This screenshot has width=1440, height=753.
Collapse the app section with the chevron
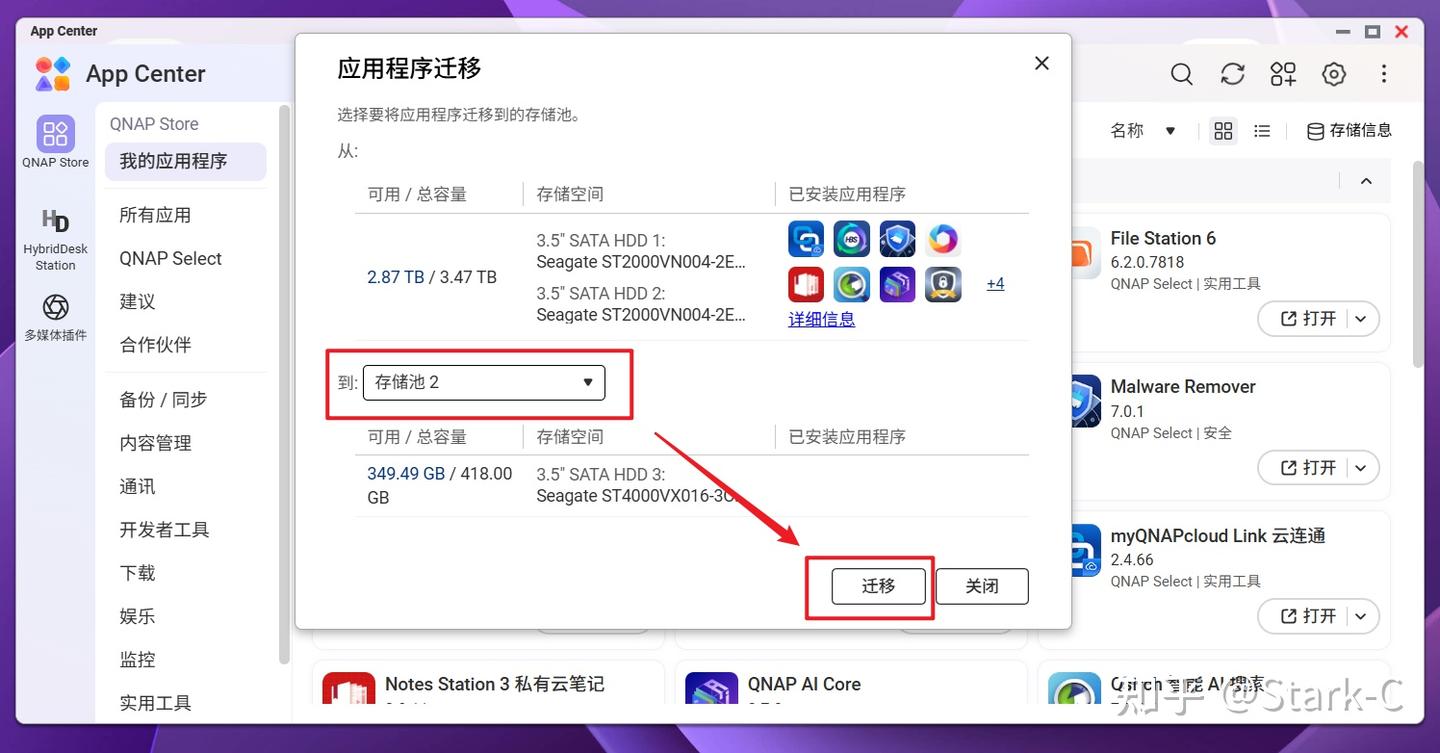pos(1366,182)
